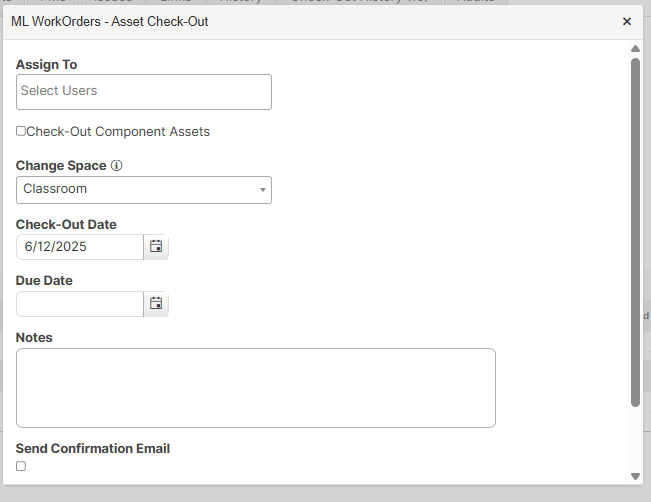651x502 pixels.
Task: Close the Asset Check-Out dialog
Action: click(627, 22)
